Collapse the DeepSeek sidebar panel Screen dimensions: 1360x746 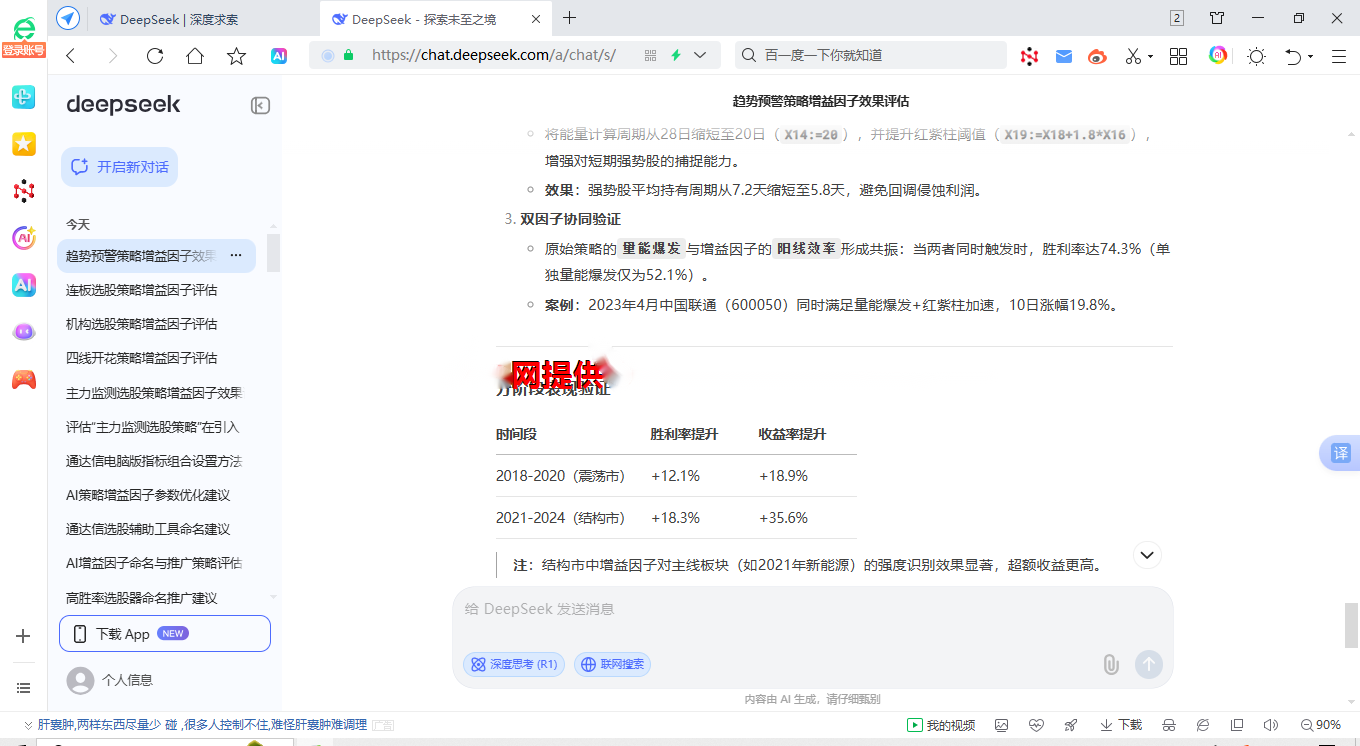(260, 106)
